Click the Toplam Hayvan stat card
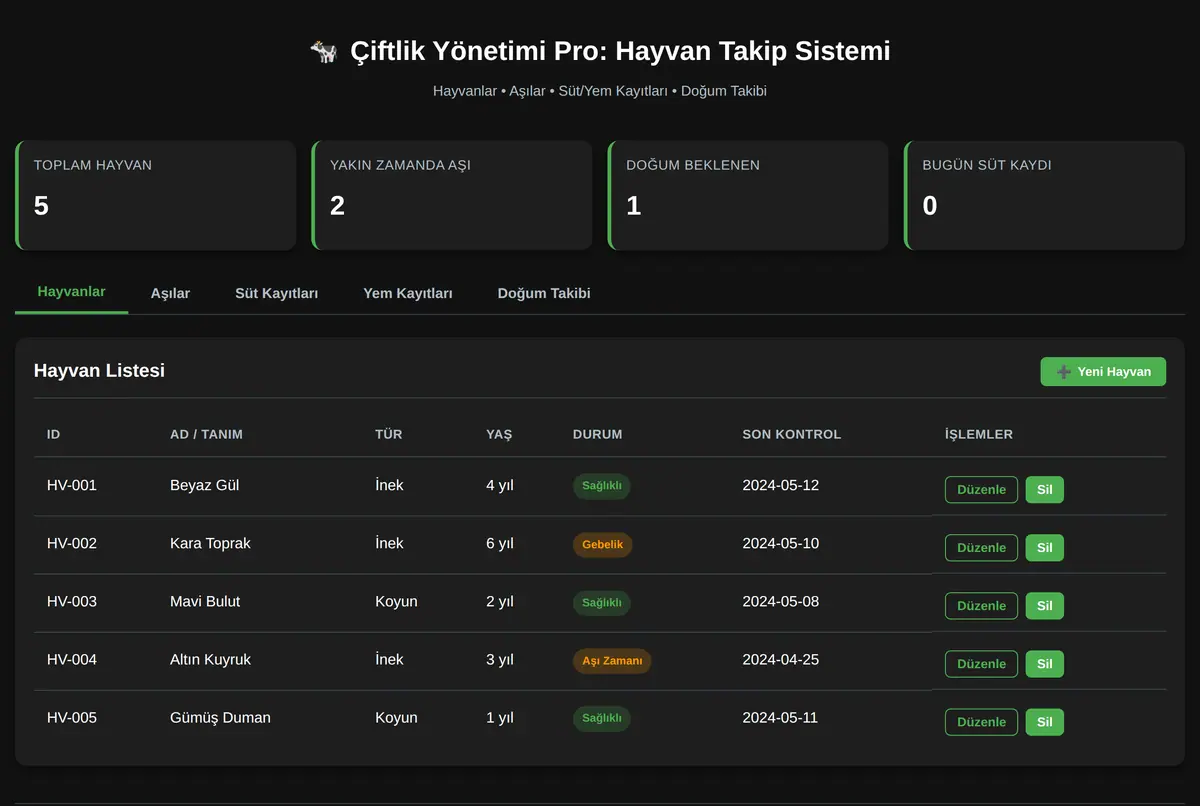The width and height of the screenshot is (1200, 806). [155, 195]
